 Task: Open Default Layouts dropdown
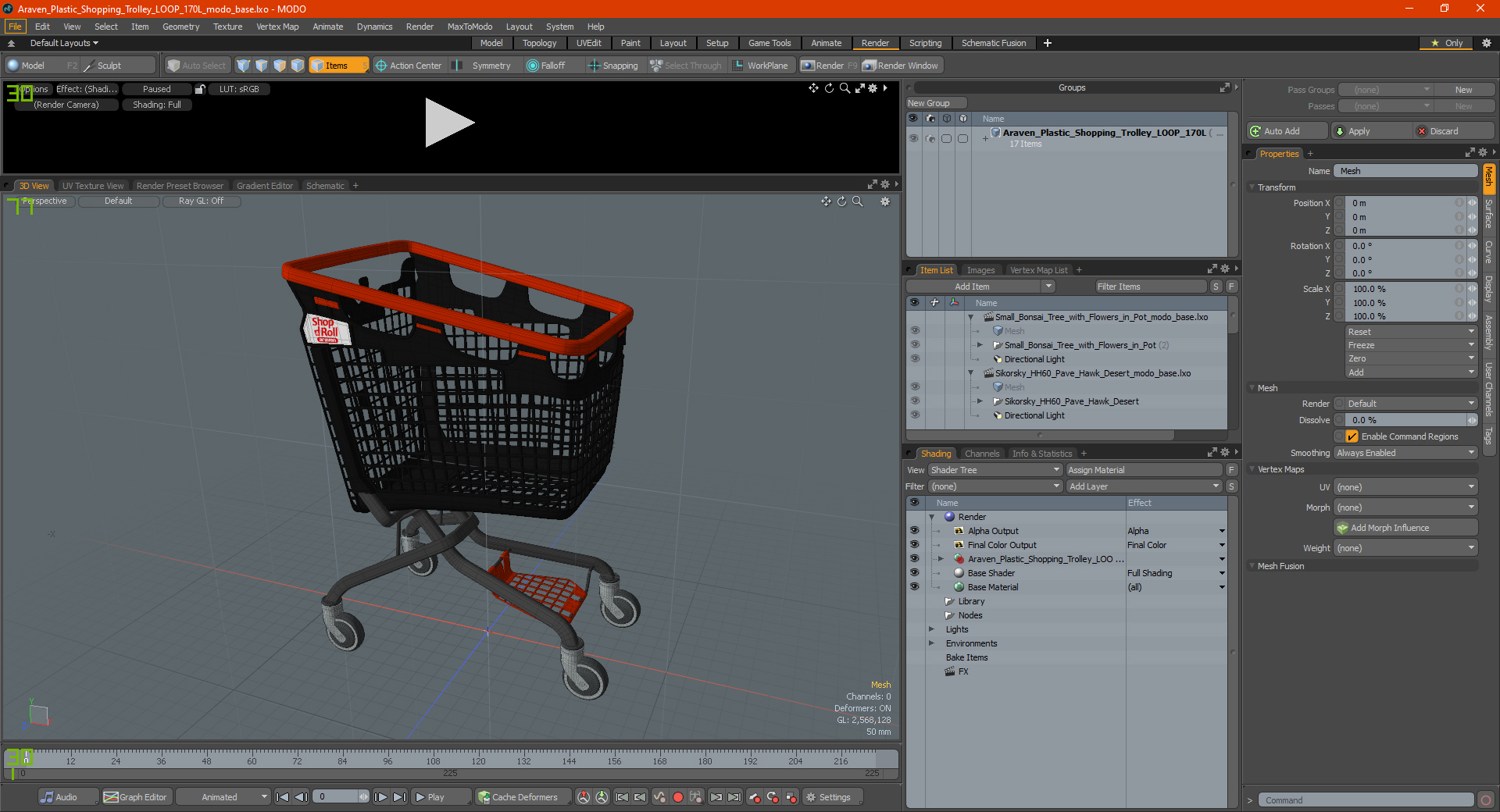click(64, 43)
